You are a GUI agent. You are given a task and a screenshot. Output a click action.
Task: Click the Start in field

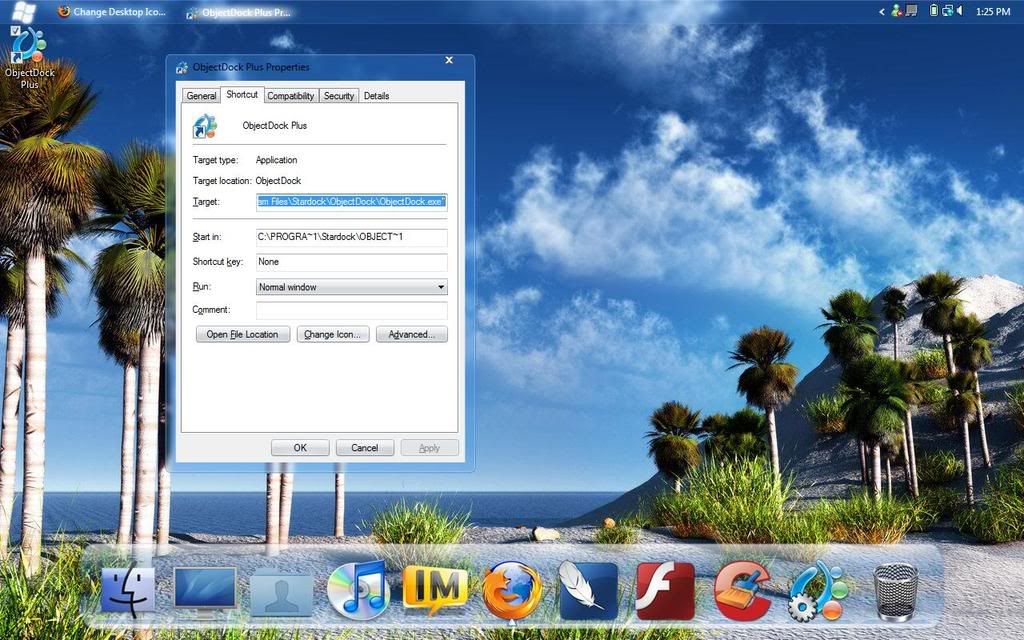point(351,237)
